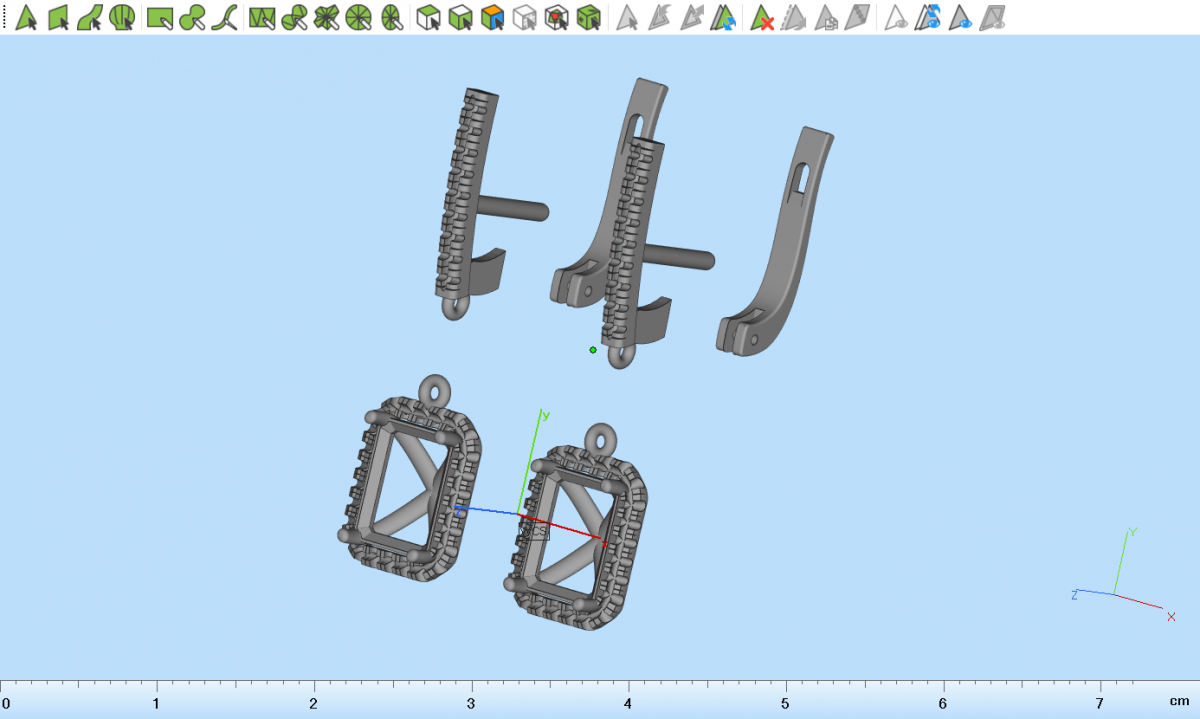1200x719 pixels.
Task: Click the green triangle with red X
Action: 763,17
